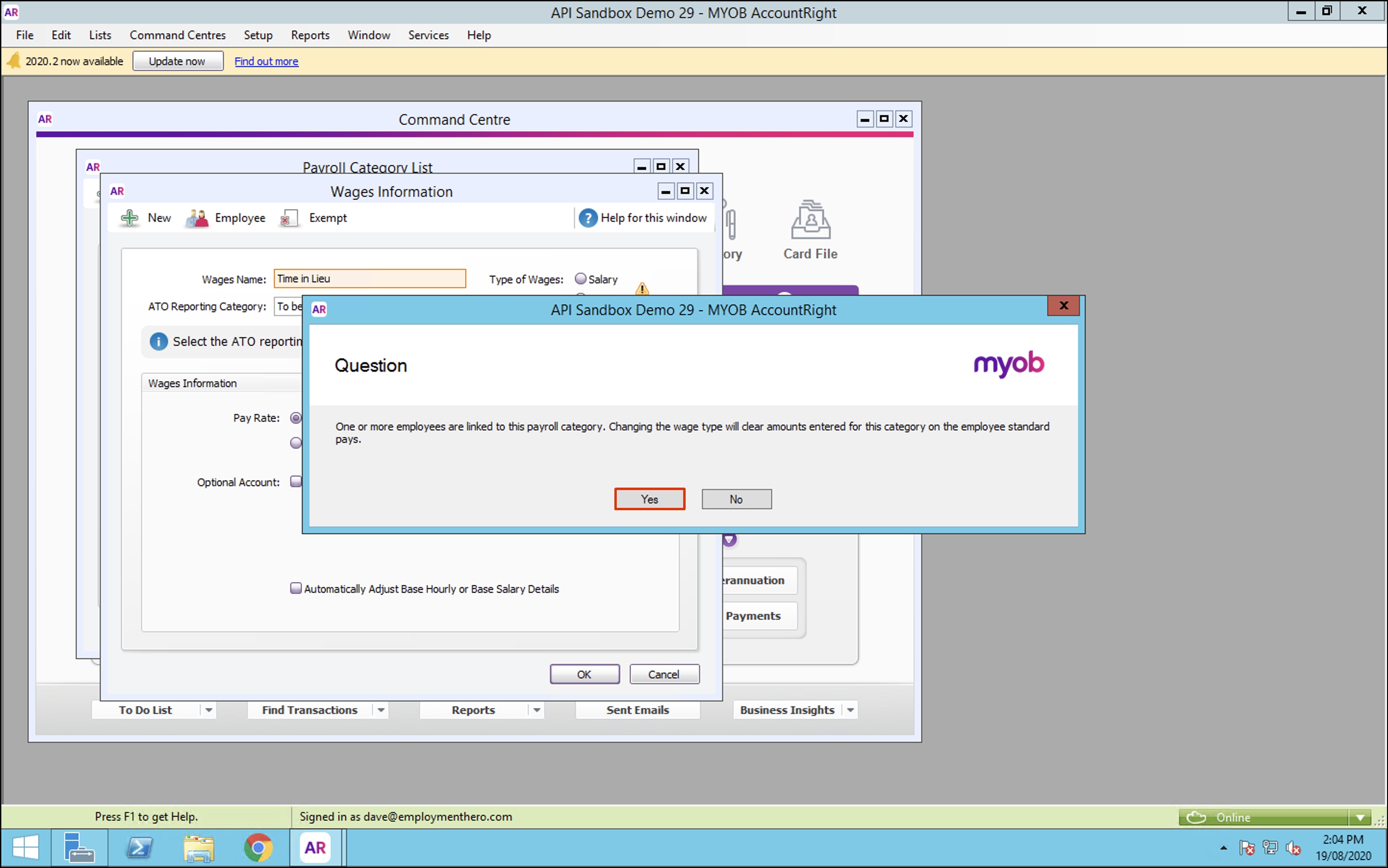Image resolution: width=1388 pixels, height=868 pixels.
Task: Open File Explorer from the taskbar
Action: [199, 847]
